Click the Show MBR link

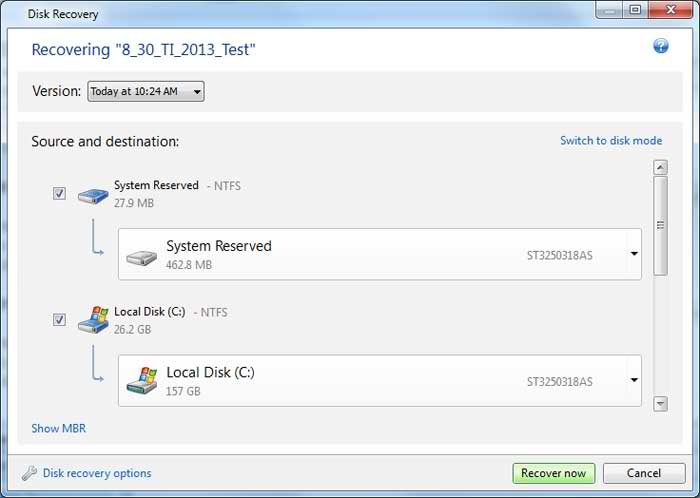58,428
